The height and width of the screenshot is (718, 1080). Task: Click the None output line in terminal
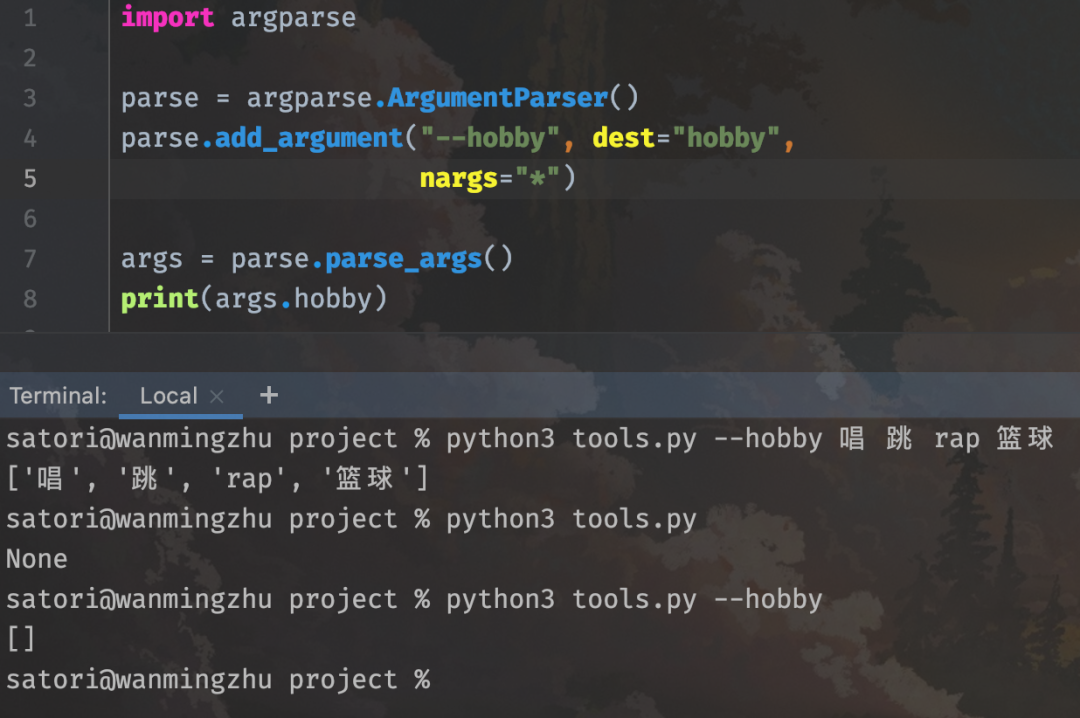pos(37,558)
